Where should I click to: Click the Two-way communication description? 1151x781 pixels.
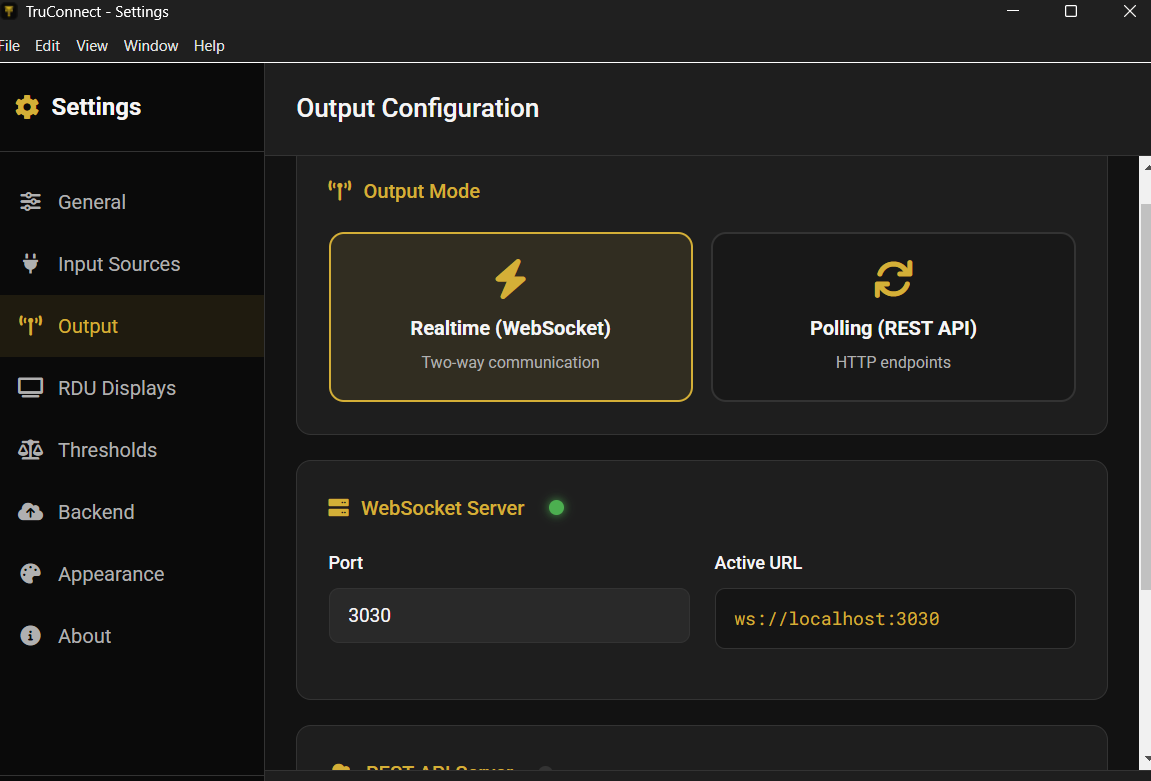510,362
